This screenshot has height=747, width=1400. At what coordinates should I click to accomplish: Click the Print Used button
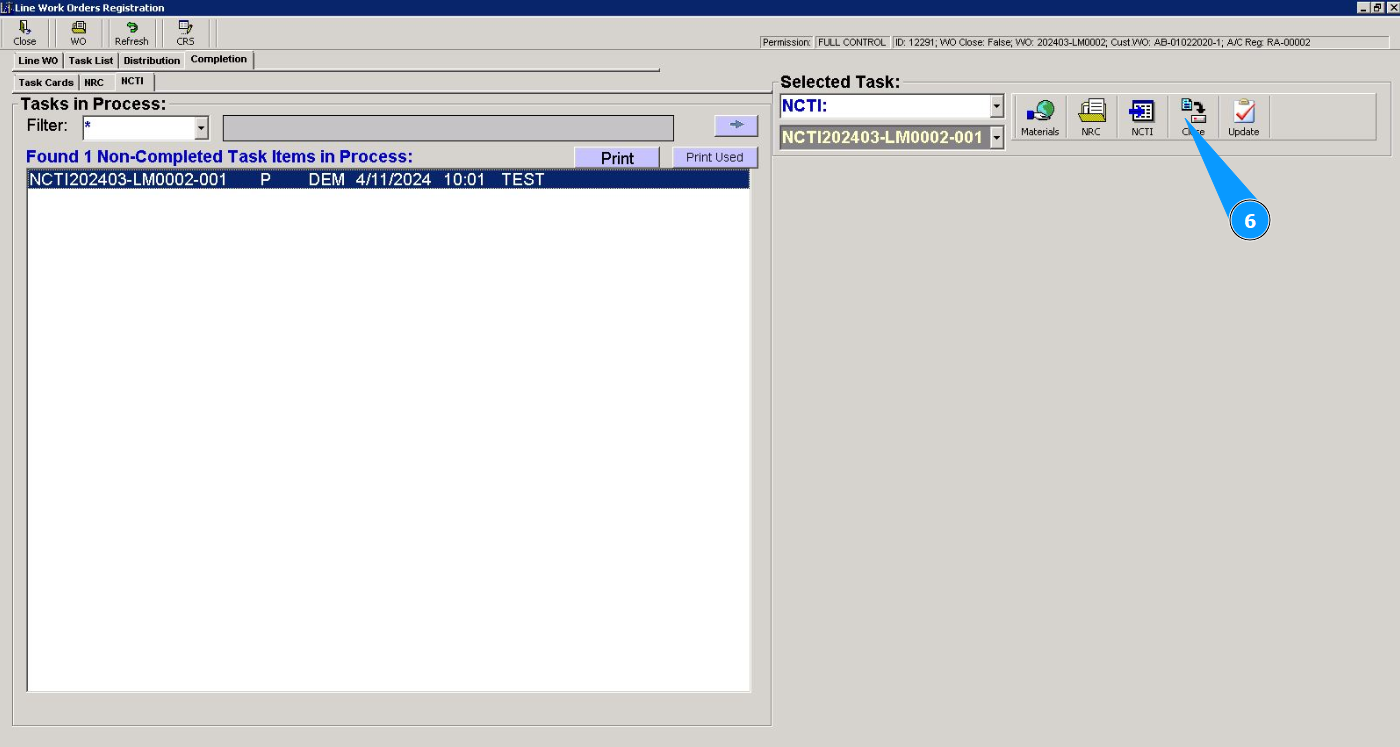pos(715,158)
